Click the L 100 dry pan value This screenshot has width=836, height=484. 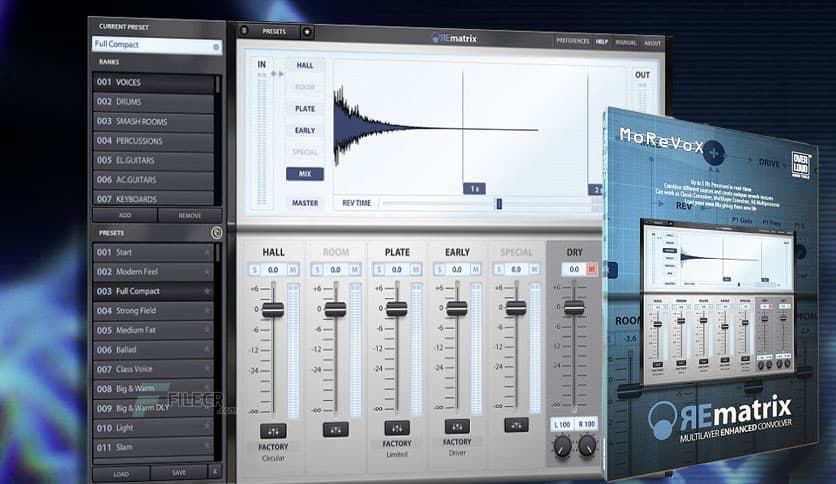[x=562, y=424]
